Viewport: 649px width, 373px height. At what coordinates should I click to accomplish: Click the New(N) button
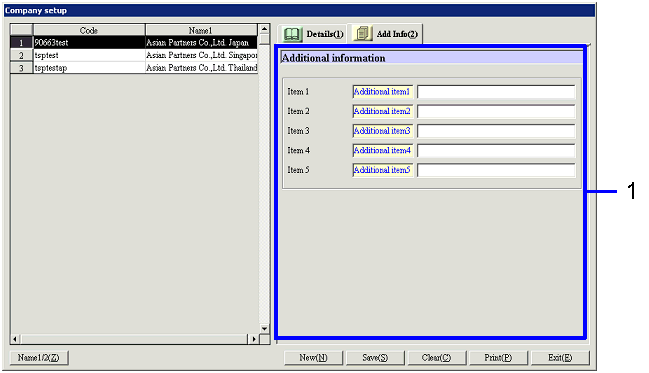click(313, 358)
